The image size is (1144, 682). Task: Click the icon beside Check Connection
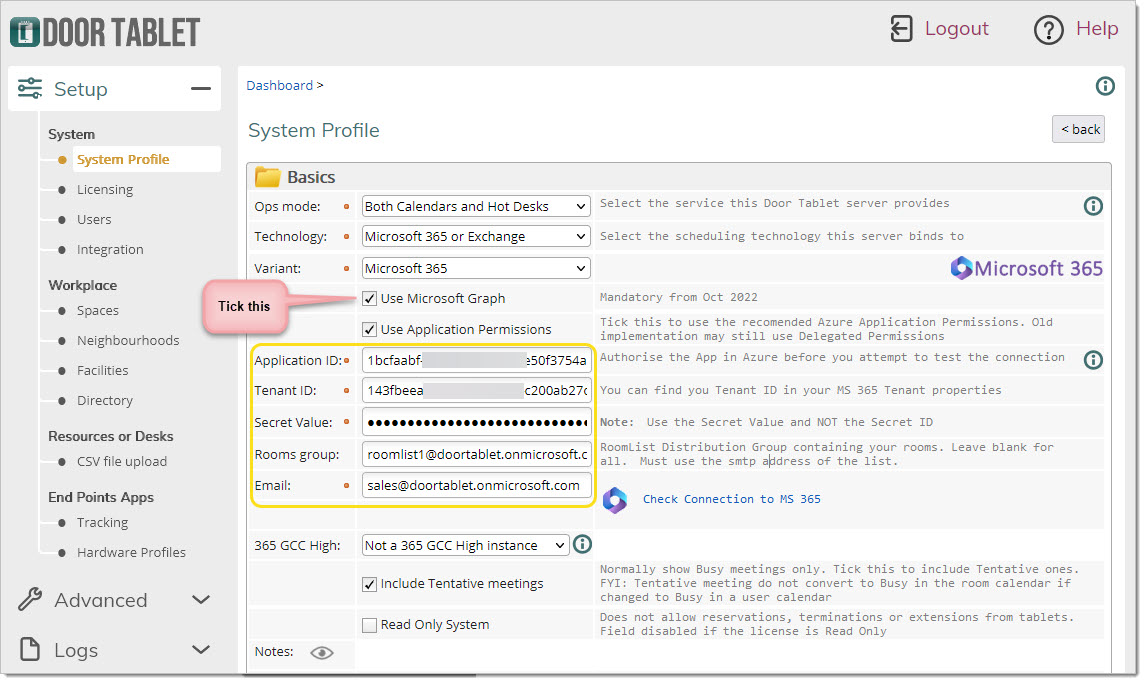(x=614, y=500)
